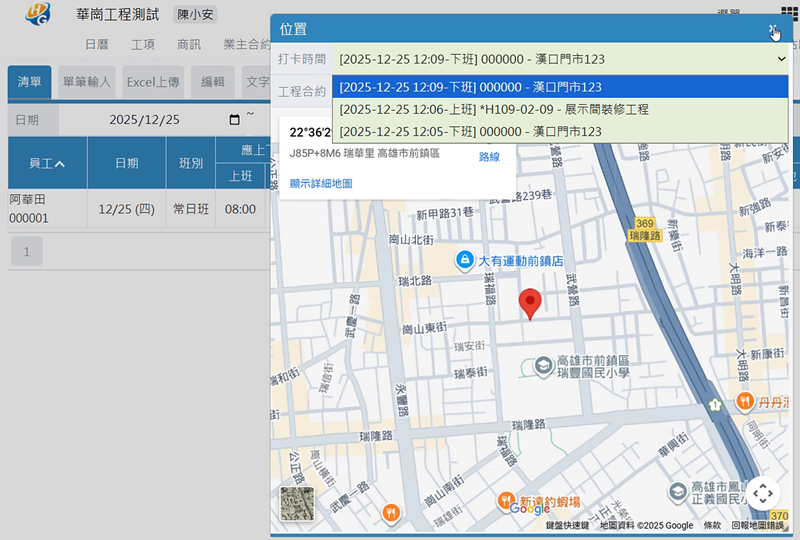Open the 日曆 menu
The image size is (800, 540).
point(97,44)
